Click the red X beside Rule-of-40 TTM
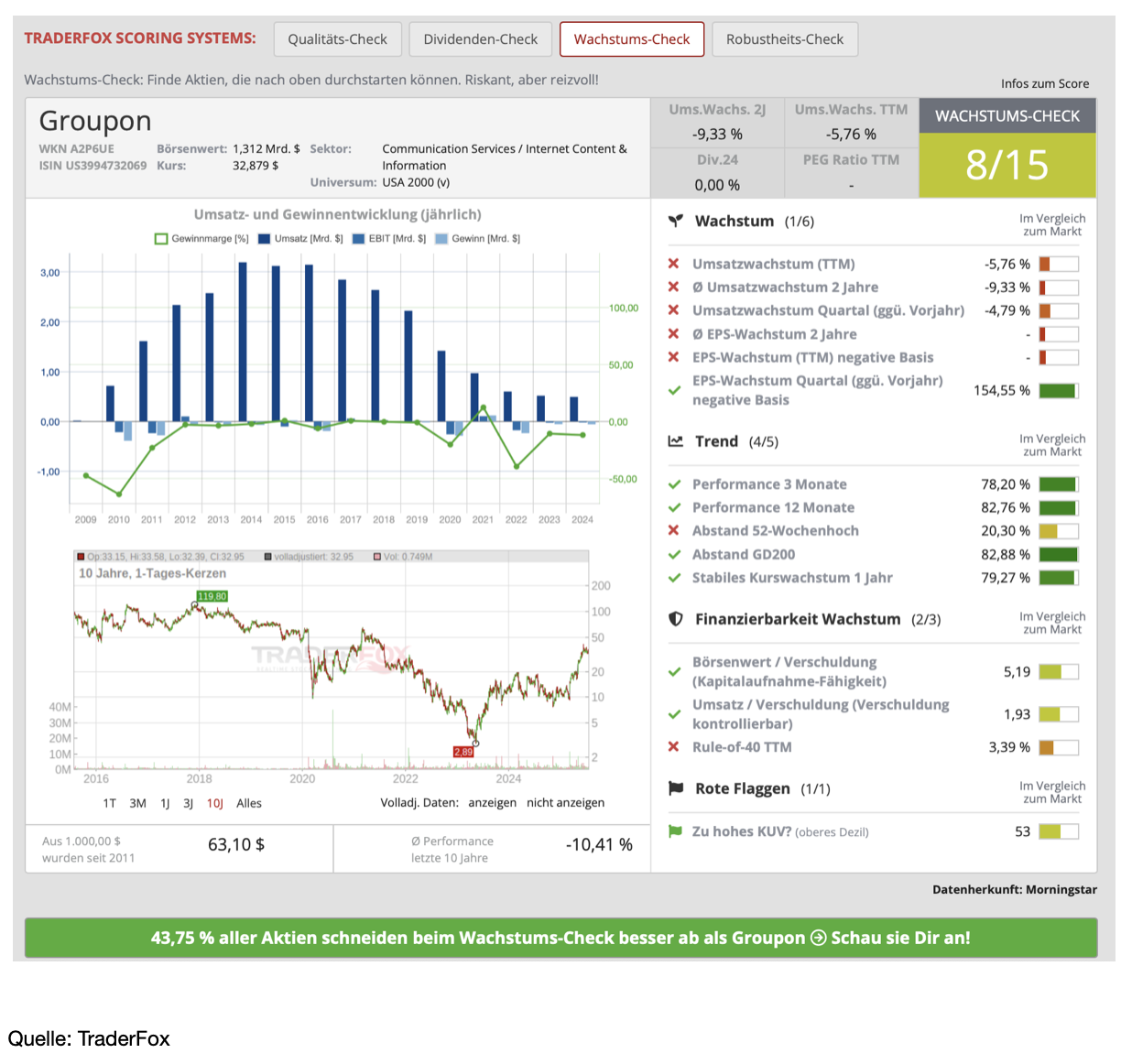This screenshot has height=1064, width=1121. click(674, 746)
